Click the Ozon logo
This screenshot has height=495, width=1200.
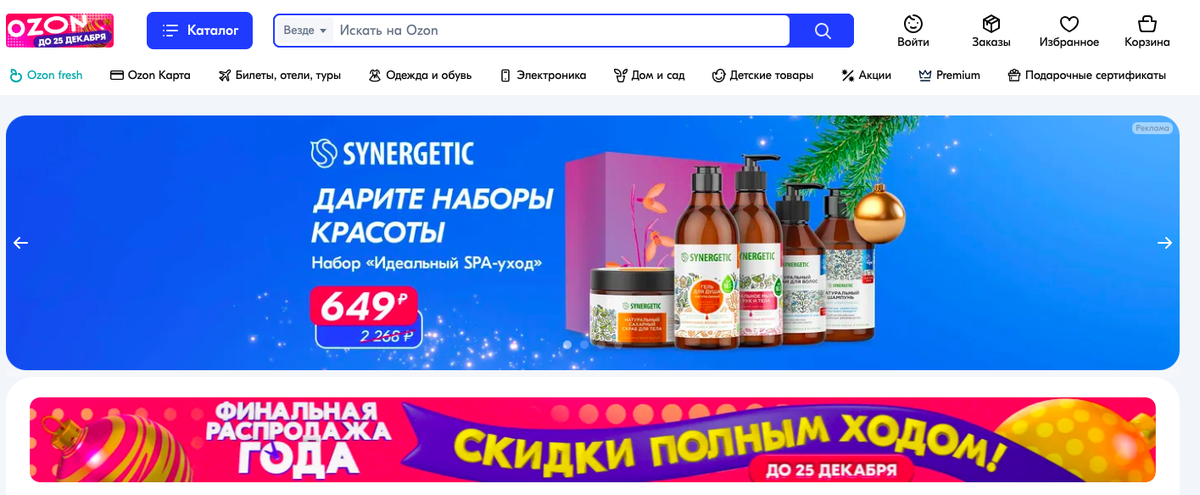pos(60,30)
